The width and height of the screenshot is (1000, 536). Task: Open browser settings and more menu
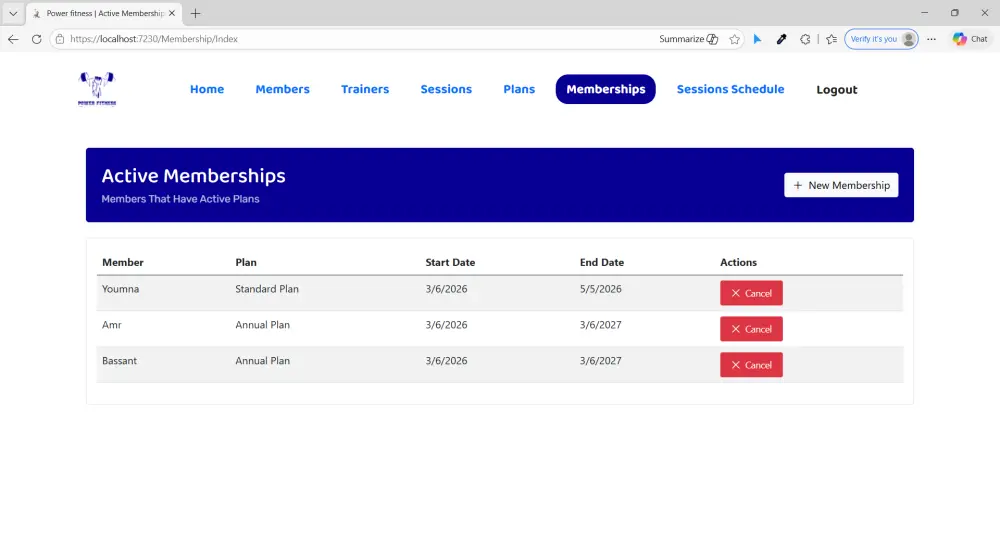(932, 39)
